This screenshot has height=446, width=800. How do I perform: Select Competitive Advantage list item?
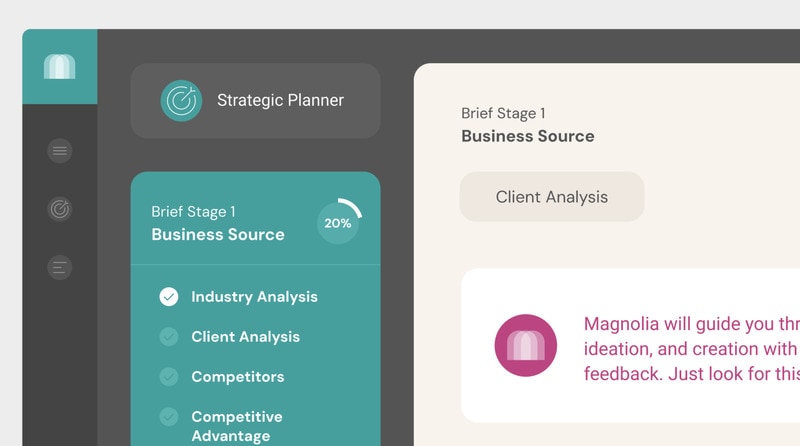point(237,426)
